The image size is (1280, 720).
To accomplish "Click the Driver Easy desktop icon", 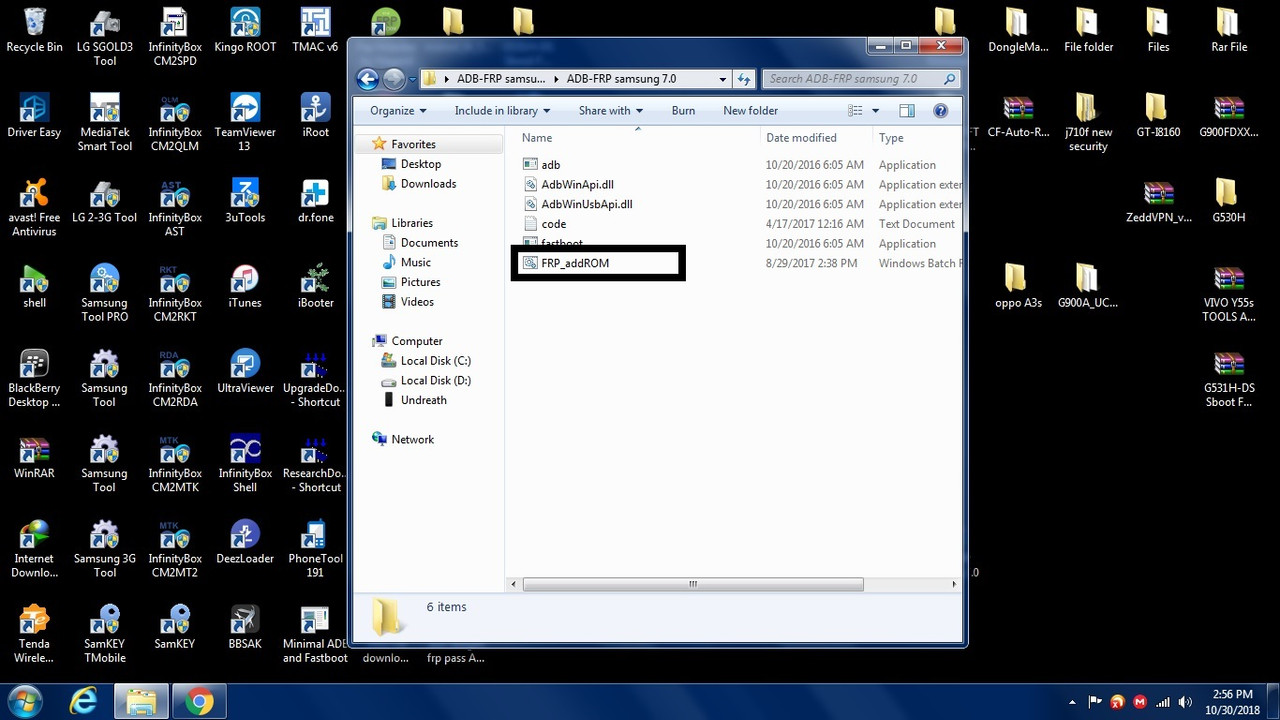I will click(34, 116).
